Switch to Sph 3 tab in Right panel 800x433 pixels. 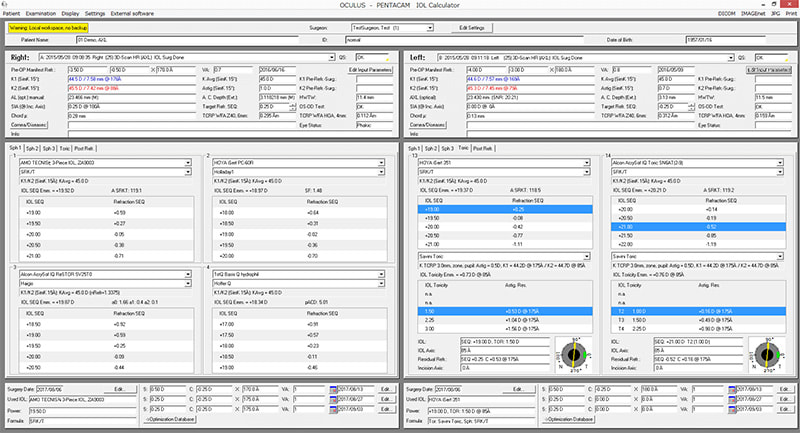pos(48,148)
